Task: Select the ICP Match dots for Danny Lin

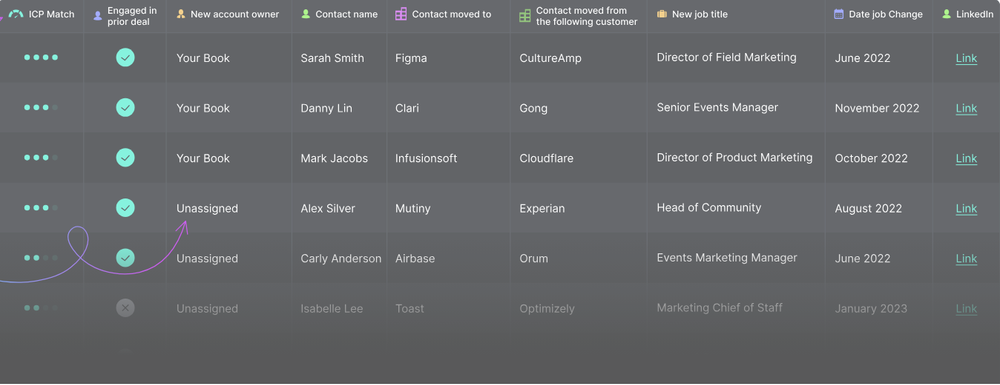Action: (41, 108)
